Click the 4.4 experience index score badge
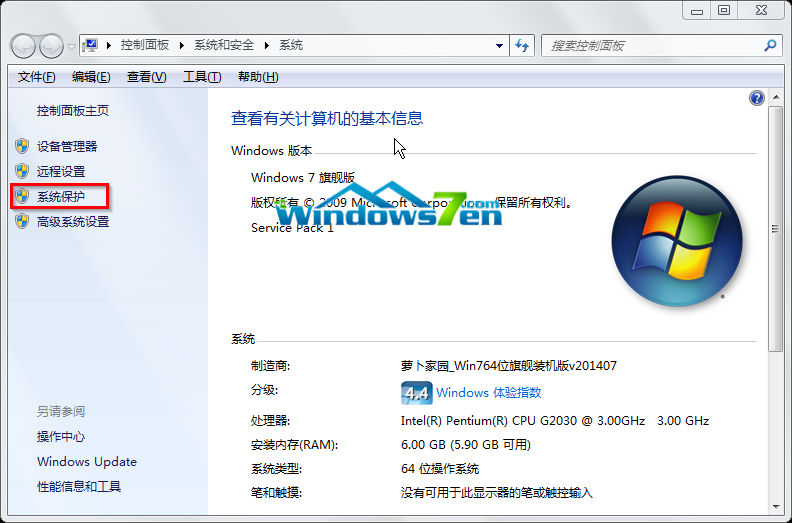 point(415,392)
